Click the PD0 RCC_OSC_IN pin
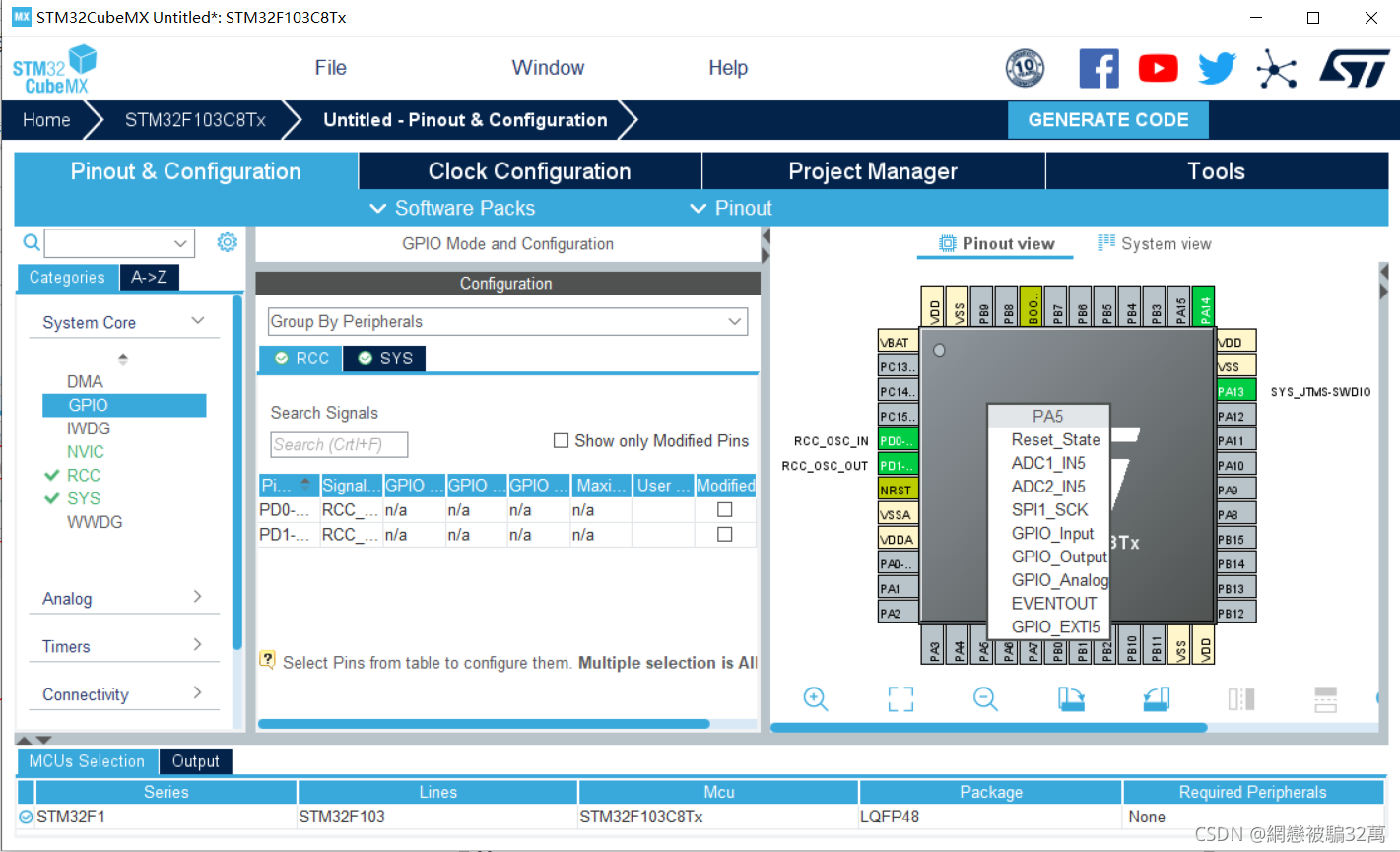Viewport: 1400px width, 852px height. [898, 440]
